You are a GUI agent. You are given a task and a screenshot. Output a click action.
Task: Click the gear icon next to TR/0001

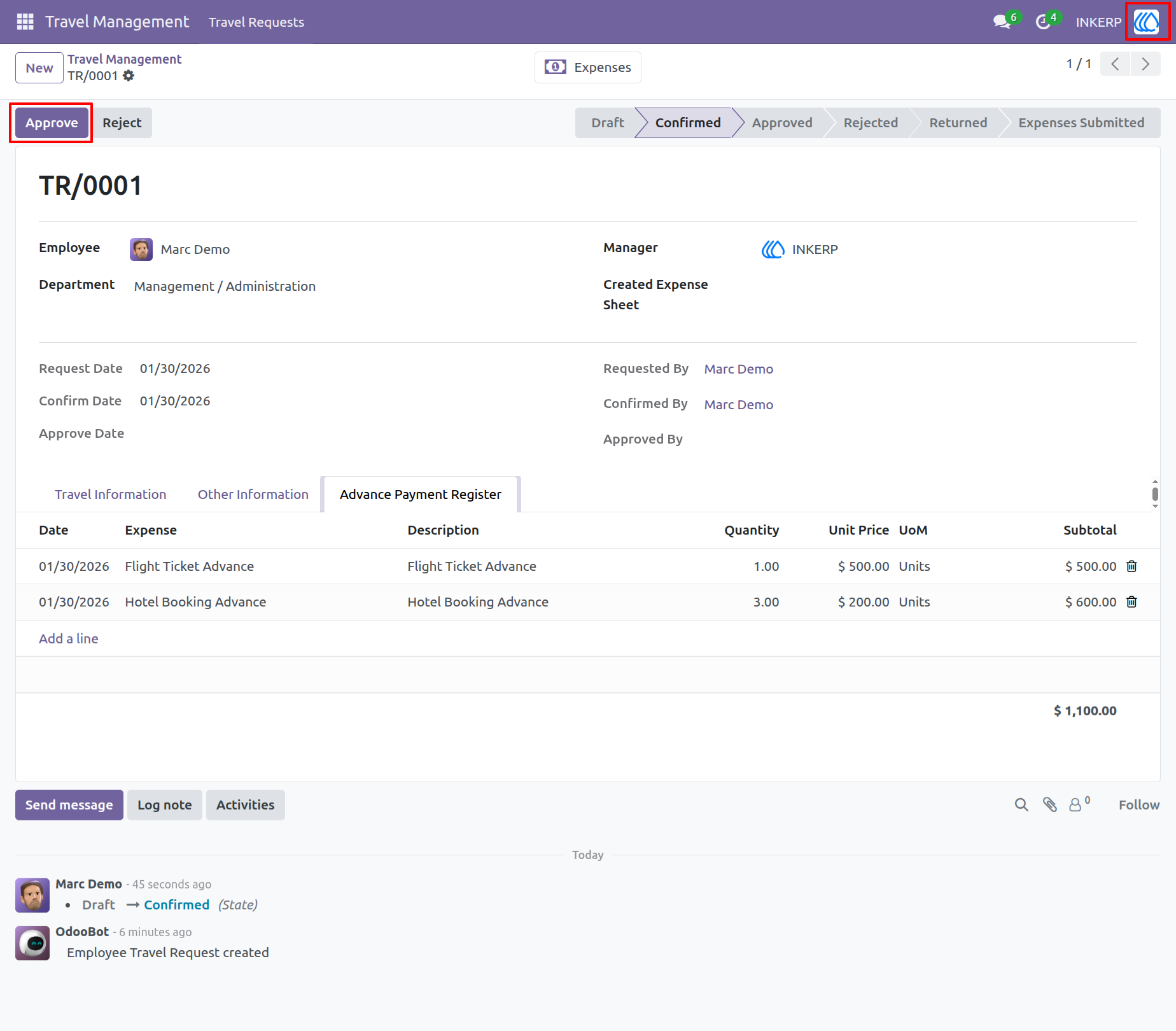tap(129, 76)
